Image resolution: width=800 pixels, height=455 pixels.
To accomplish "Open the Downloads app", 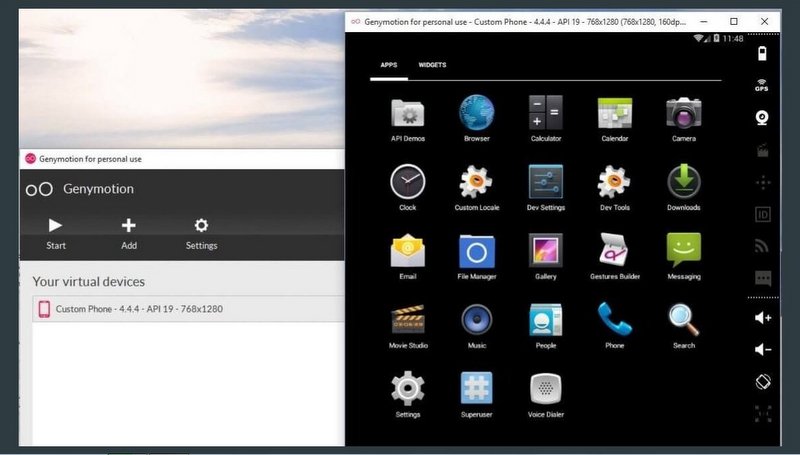I will pos(684,187).
